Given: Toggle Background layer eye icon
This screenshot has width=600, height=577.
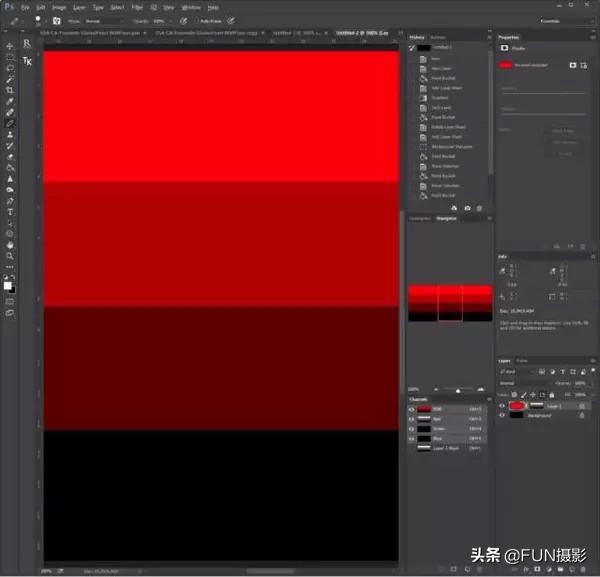Looking at the screenshot, I should point(503,415).
